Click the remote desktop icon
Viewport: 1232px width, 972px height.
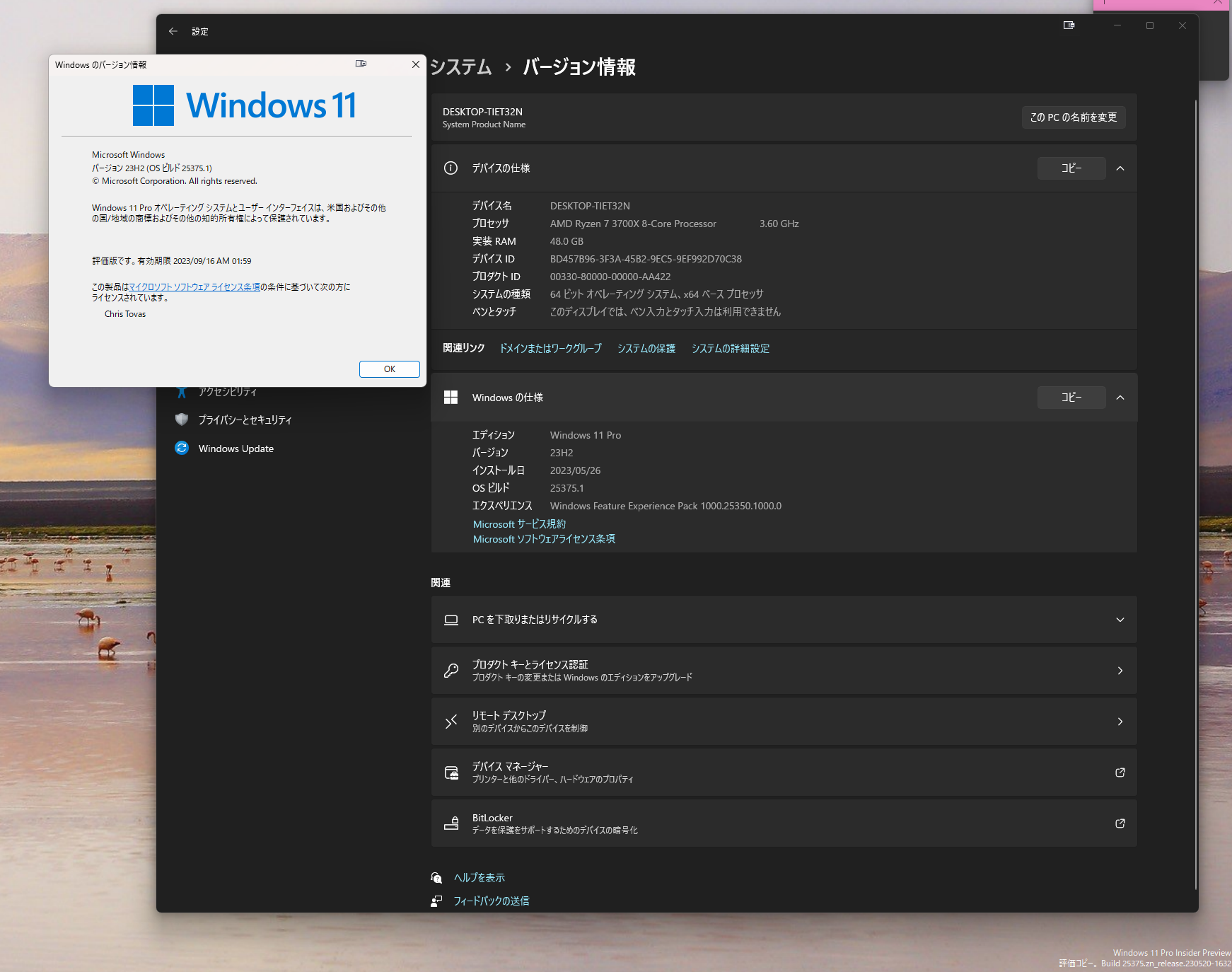point(451,722)
